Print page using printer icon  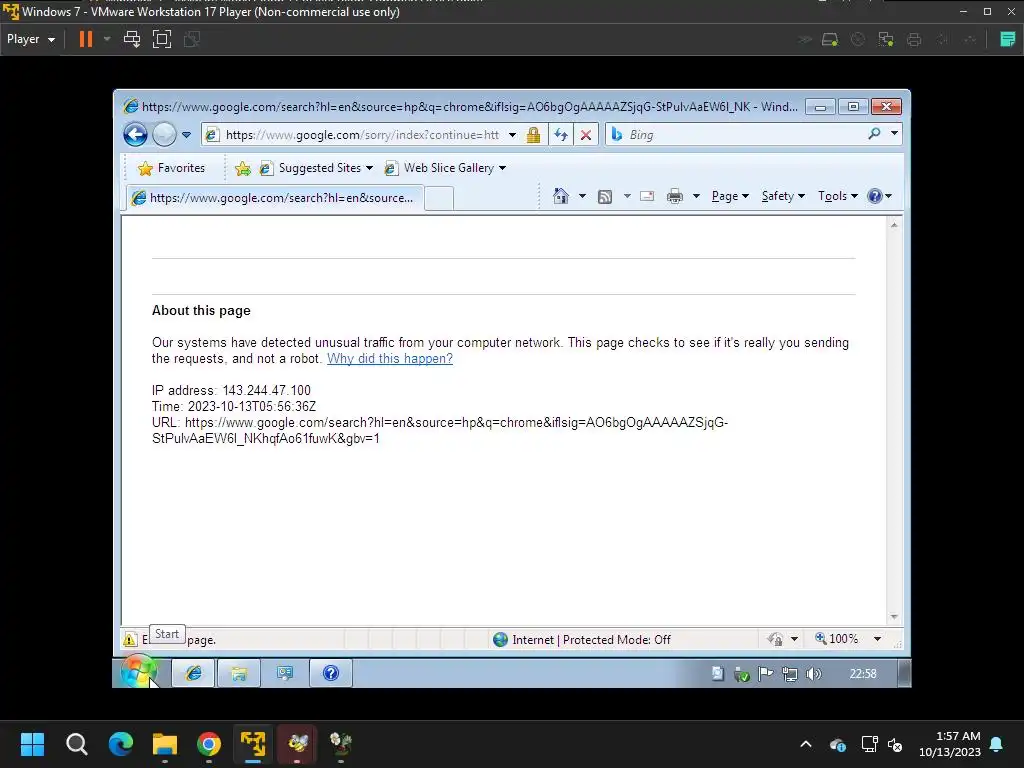[675, 197]
